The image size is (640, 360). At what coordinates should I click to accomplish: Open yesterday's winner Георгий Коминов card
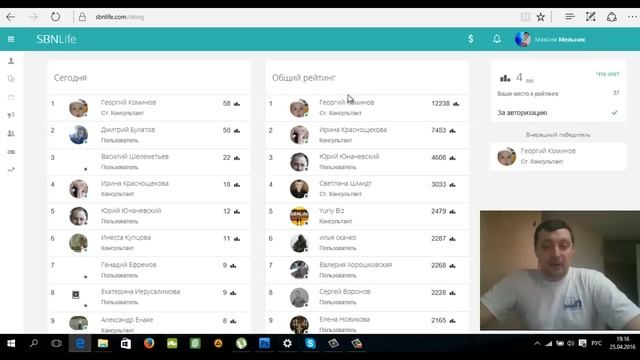558,156
